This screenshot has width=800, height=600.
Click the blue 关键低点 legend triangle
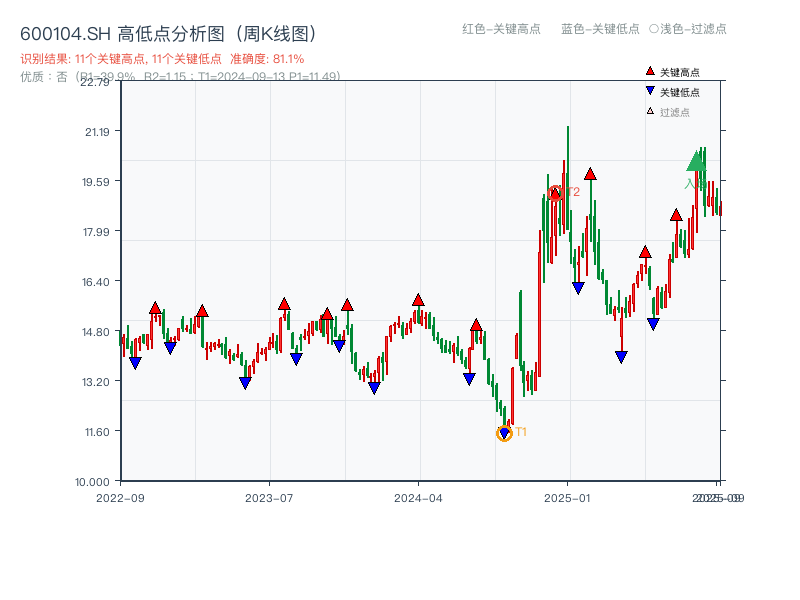[650, 91]
